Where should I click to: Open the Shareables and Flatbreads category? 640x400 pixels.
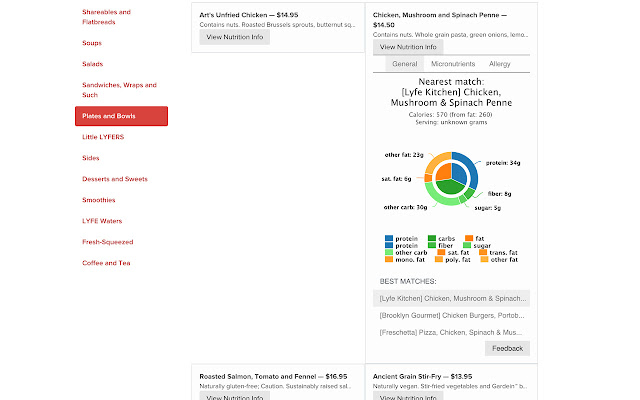[106, 17]
